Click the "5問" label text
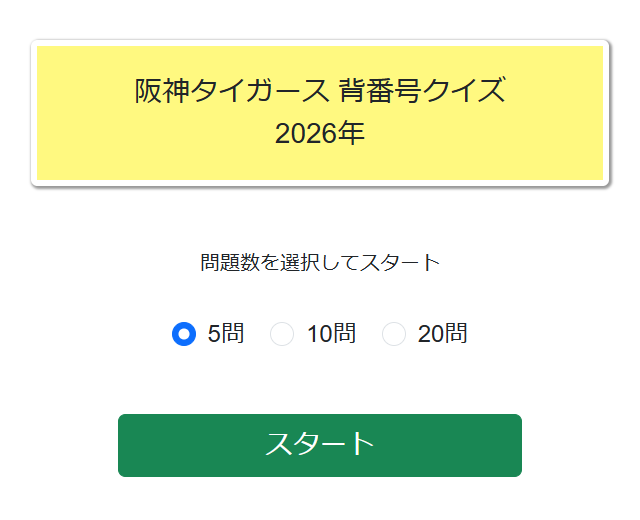The width and height of the screenshot is (640, 520). pos(226,334)
